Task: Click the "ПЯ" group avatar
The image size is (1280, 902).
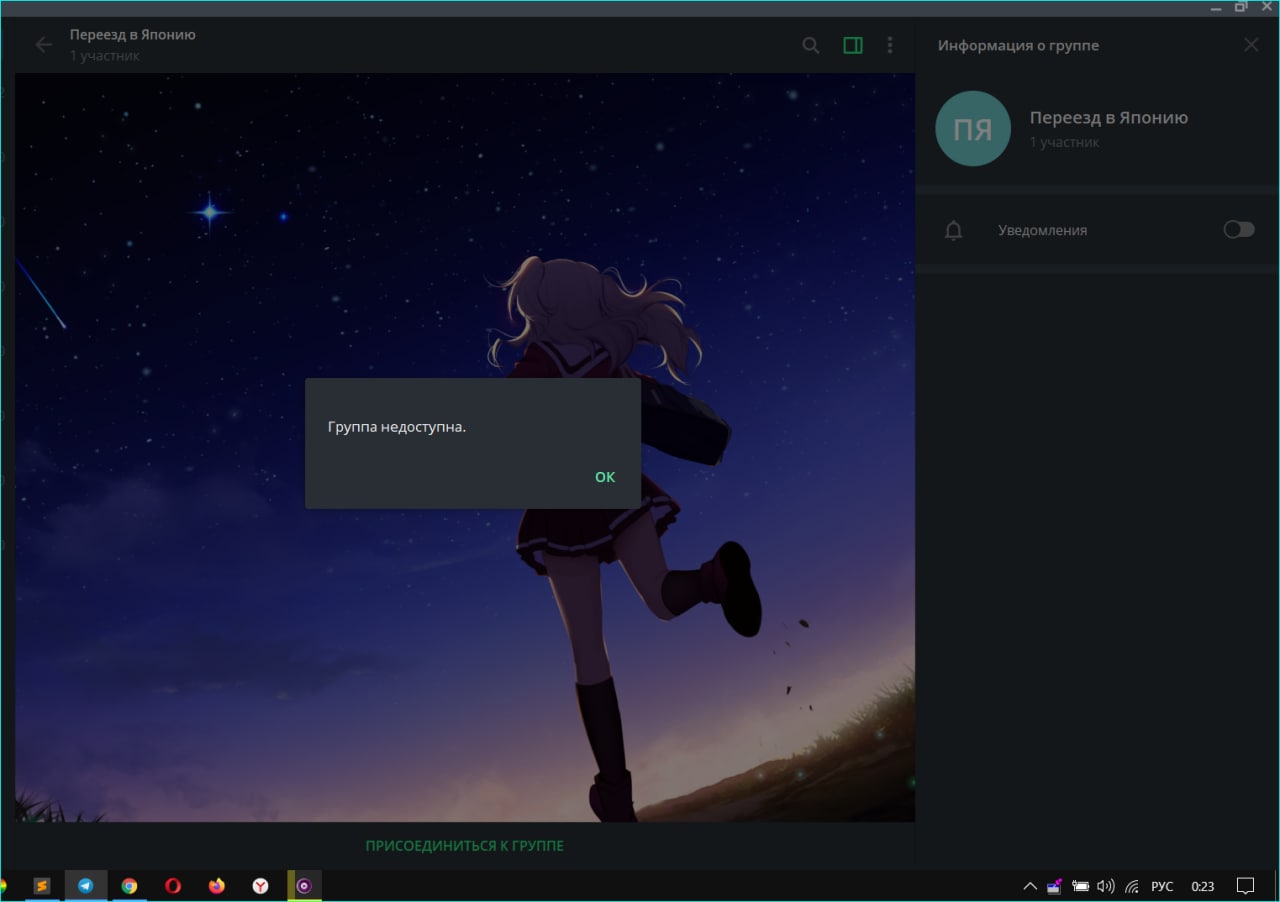Action: (973, 129)
